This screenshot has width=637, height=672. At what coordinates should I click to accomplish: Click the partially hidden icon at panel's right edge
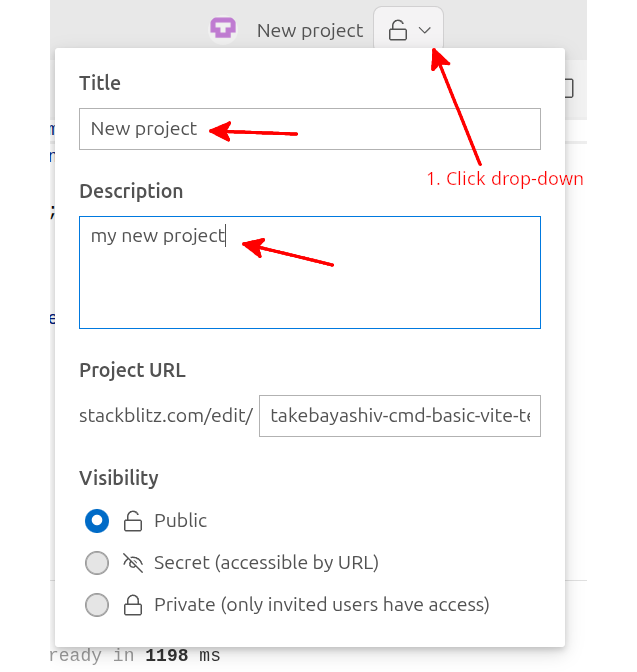(569, 88)
